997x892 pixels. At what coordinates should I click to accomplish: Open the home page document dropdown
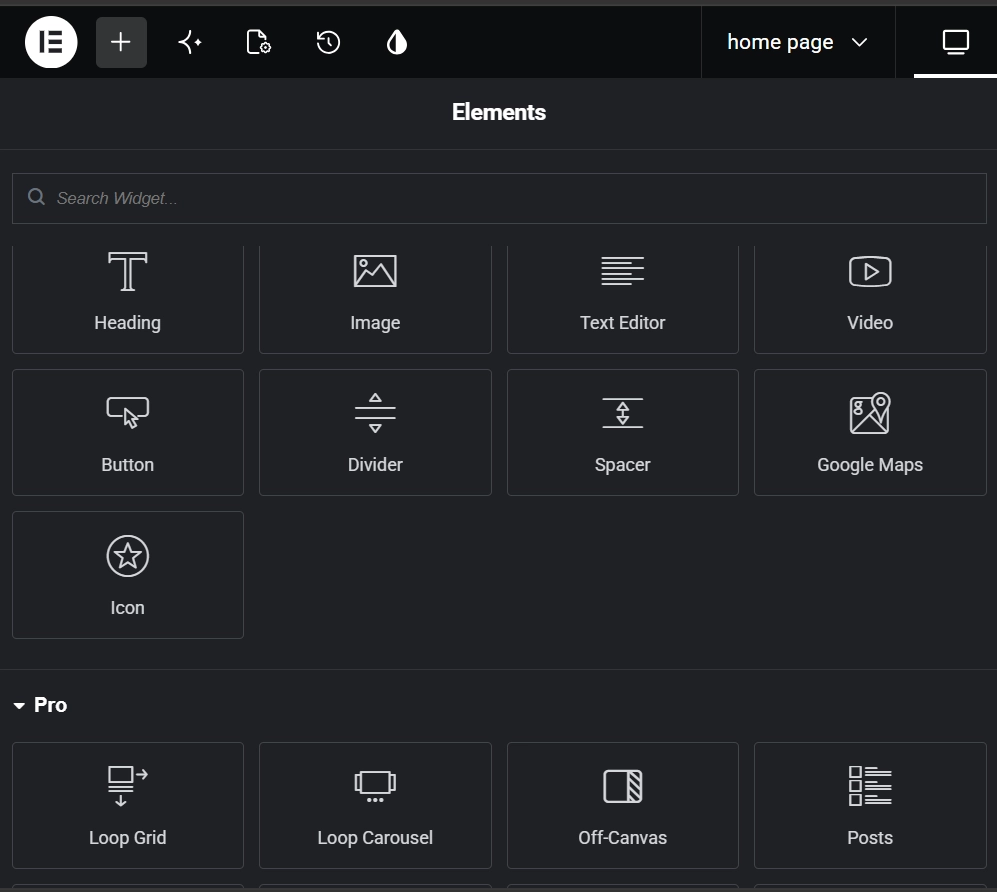797,43
